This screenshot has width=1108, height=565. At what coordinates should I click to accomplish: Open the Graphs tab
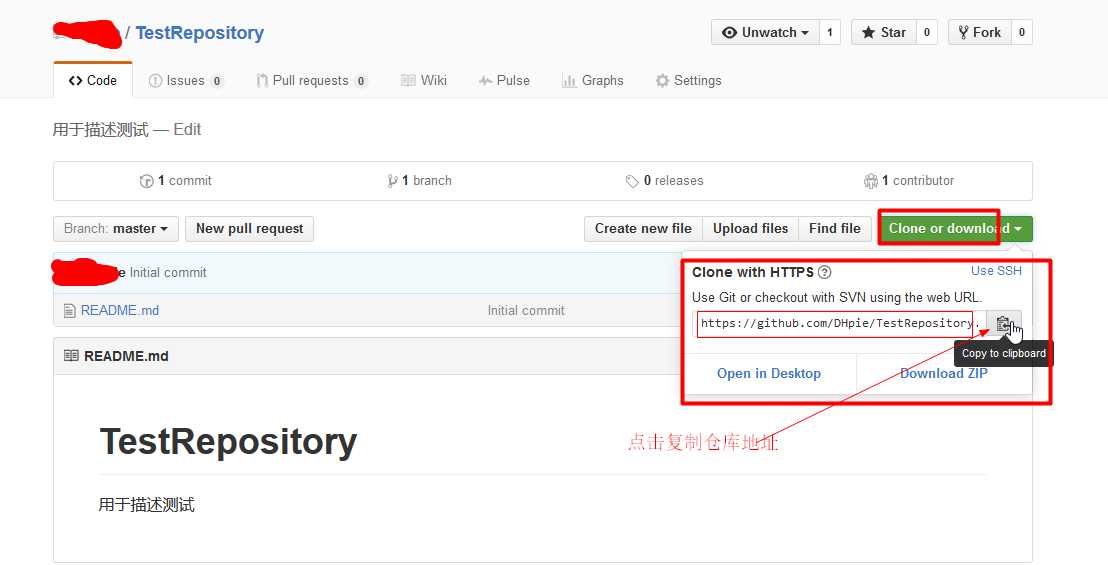(x=592, y=81)
